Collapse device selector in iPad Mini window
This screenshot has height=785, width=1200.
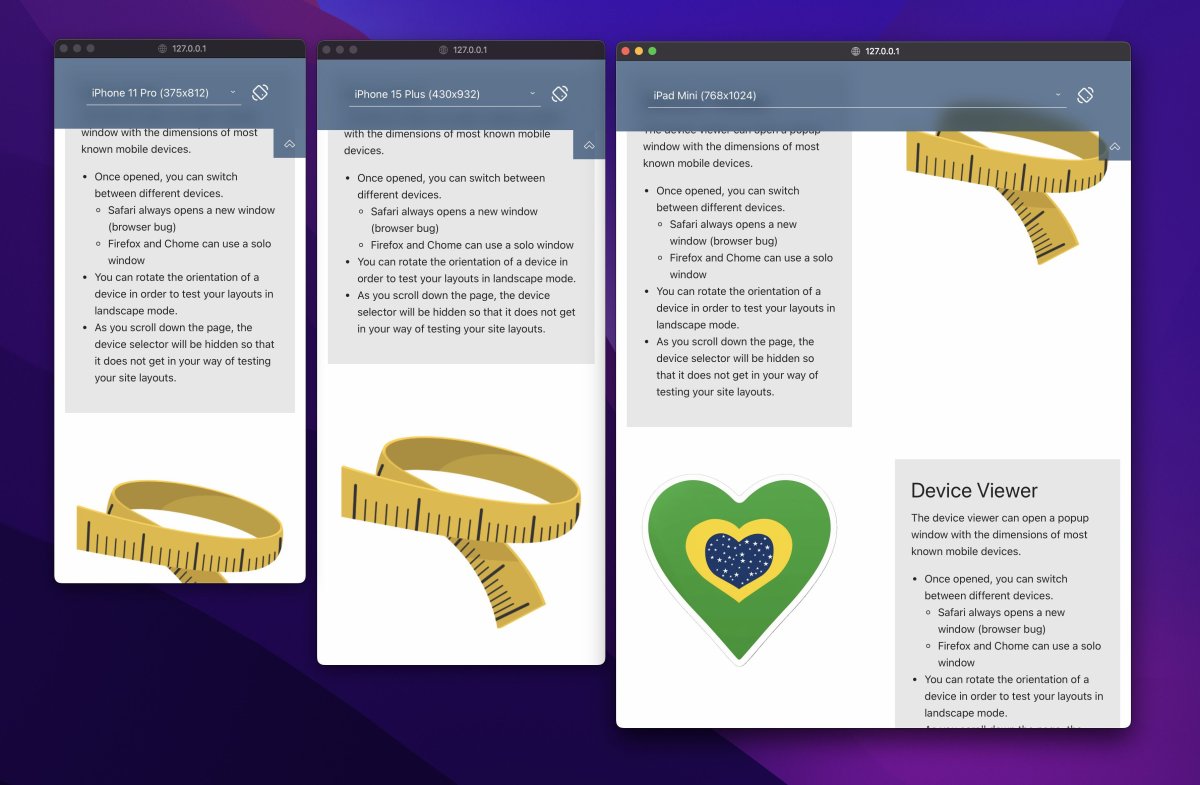click(x=1116, y=146)
